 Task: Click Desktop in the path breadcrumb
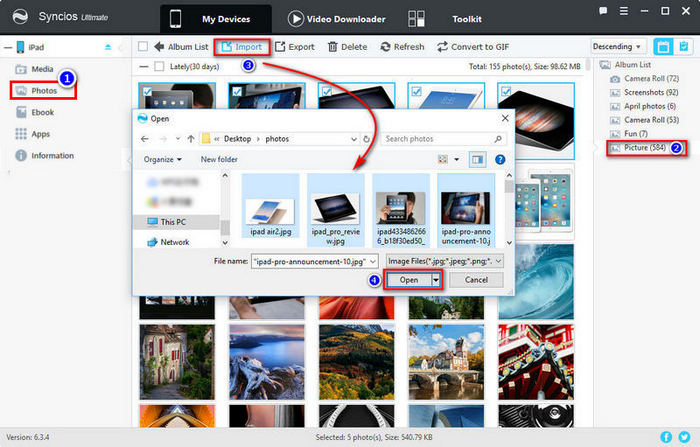[x=238, y=139]
